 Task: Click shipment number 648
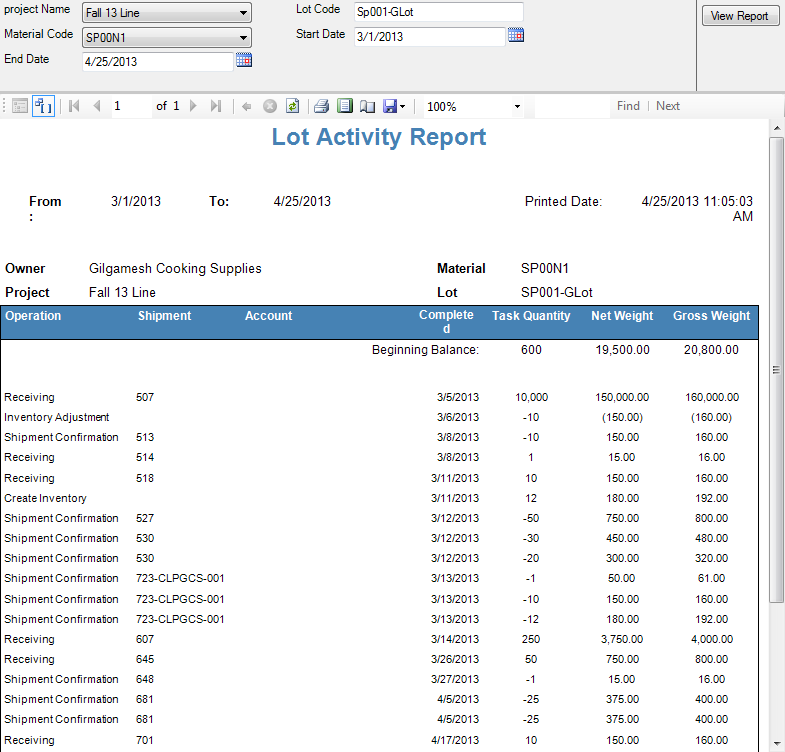click(x=145, y=679)
